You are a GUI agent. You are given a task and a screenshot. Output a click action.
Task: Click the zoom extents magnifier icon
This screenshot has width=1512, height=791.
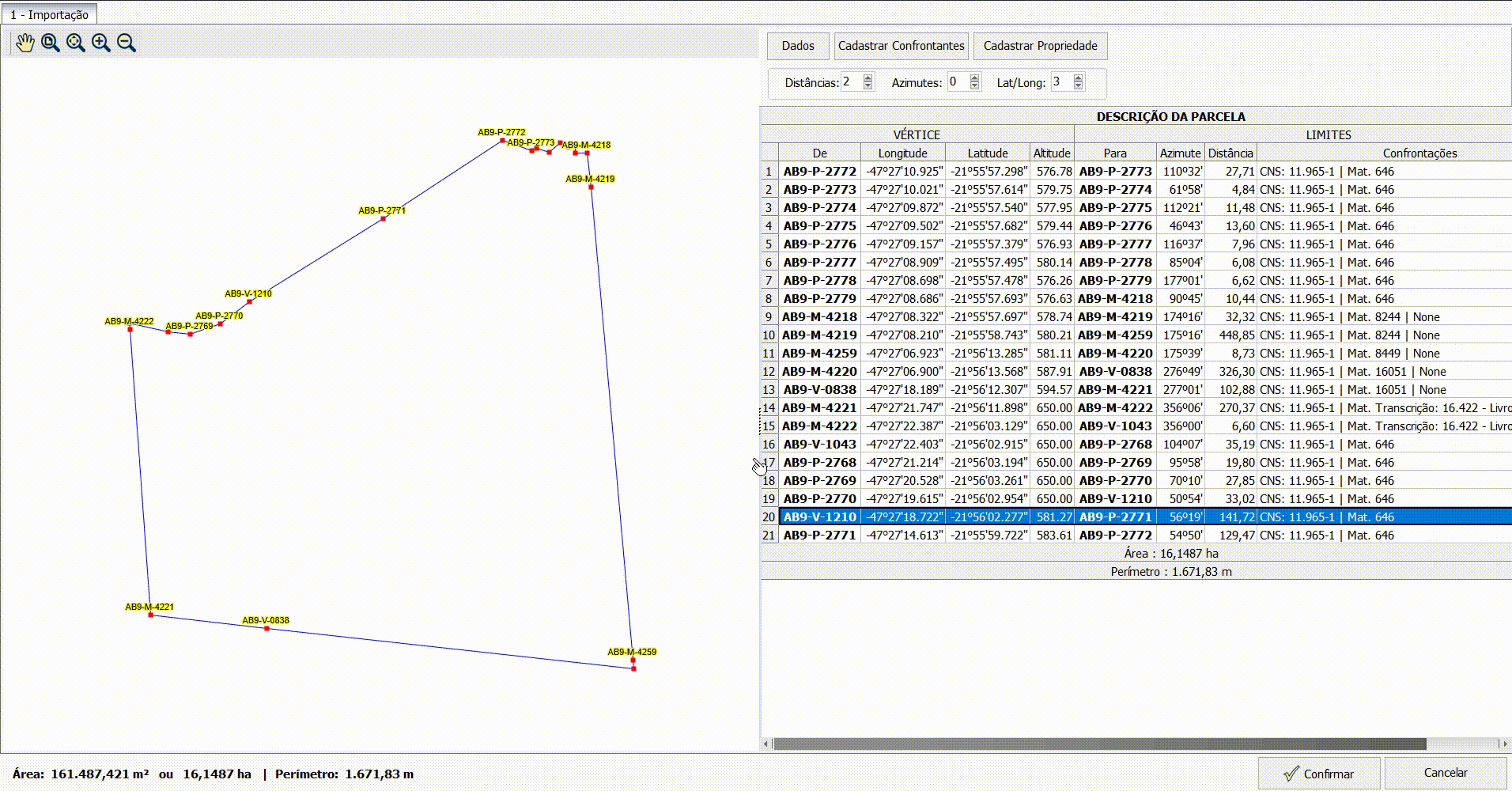tap(76, 43)
